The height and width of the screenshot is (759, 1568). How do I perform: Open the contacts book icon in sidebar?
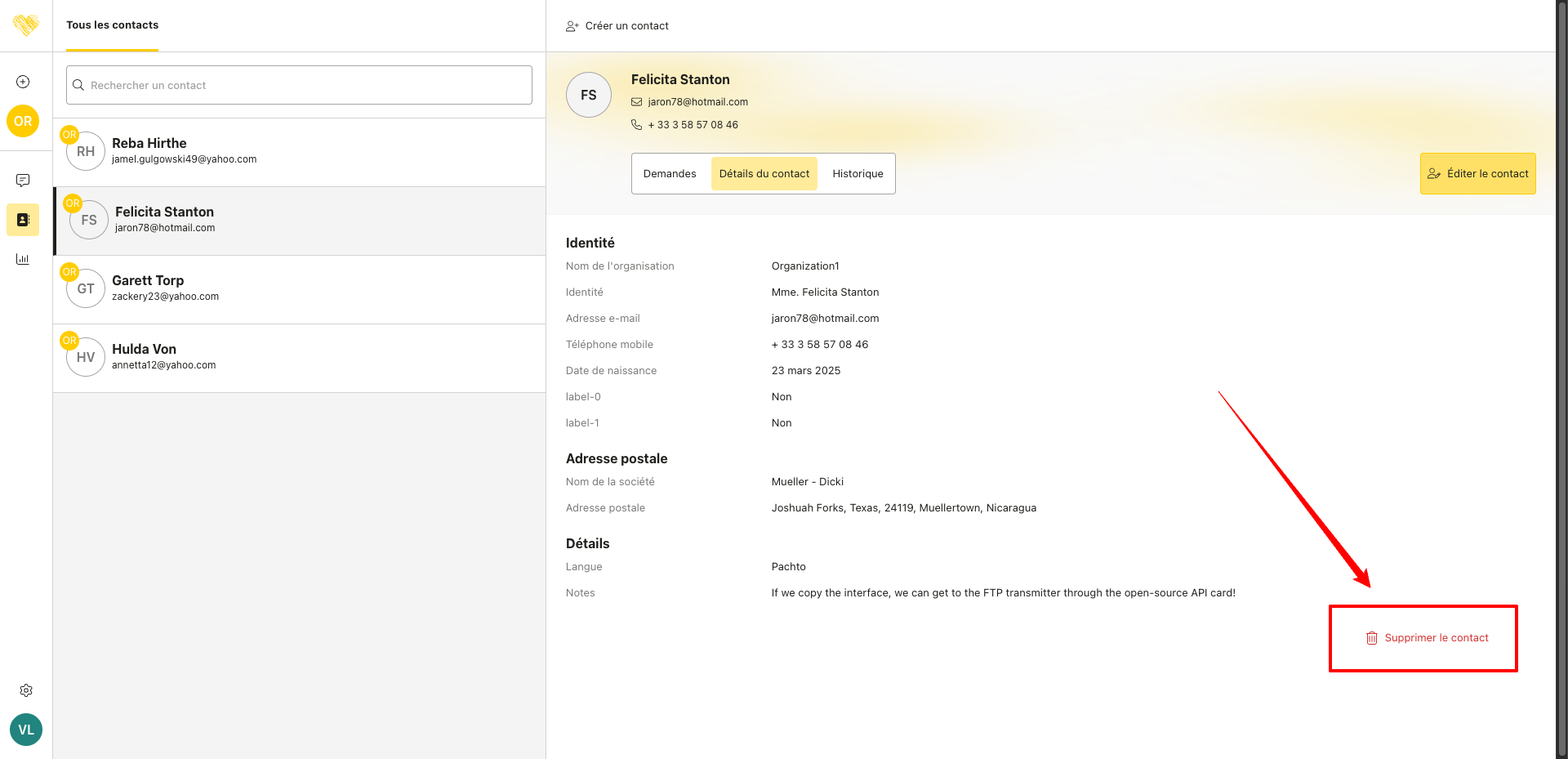pyautogui.click(x=23, y=220)
